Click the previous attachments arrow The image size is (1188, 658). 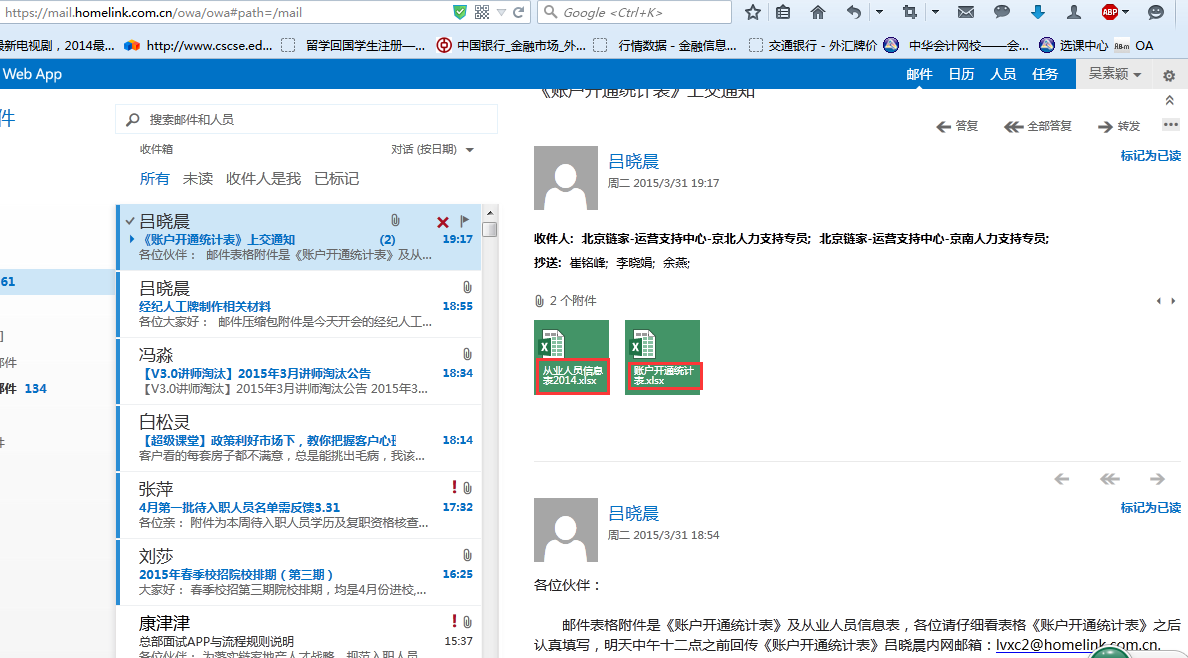[1158, 301]
